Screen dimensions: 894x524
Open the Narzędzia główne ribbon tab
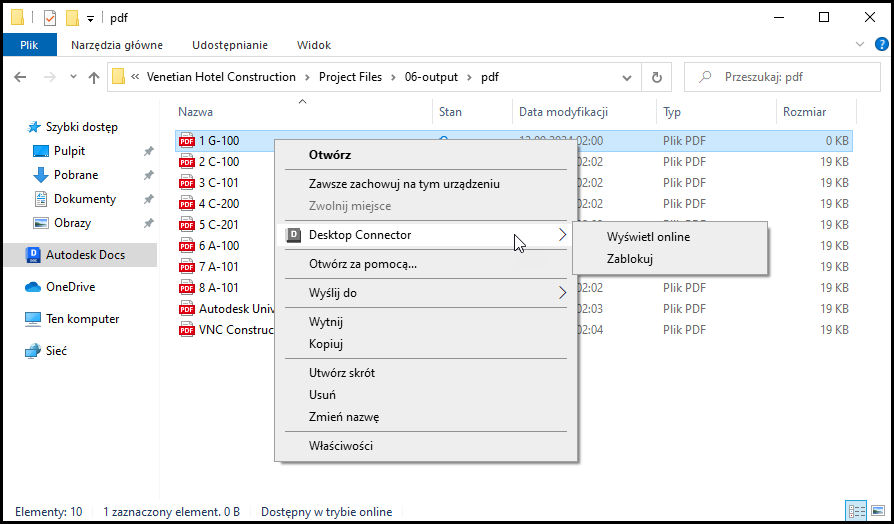point(117,45)
